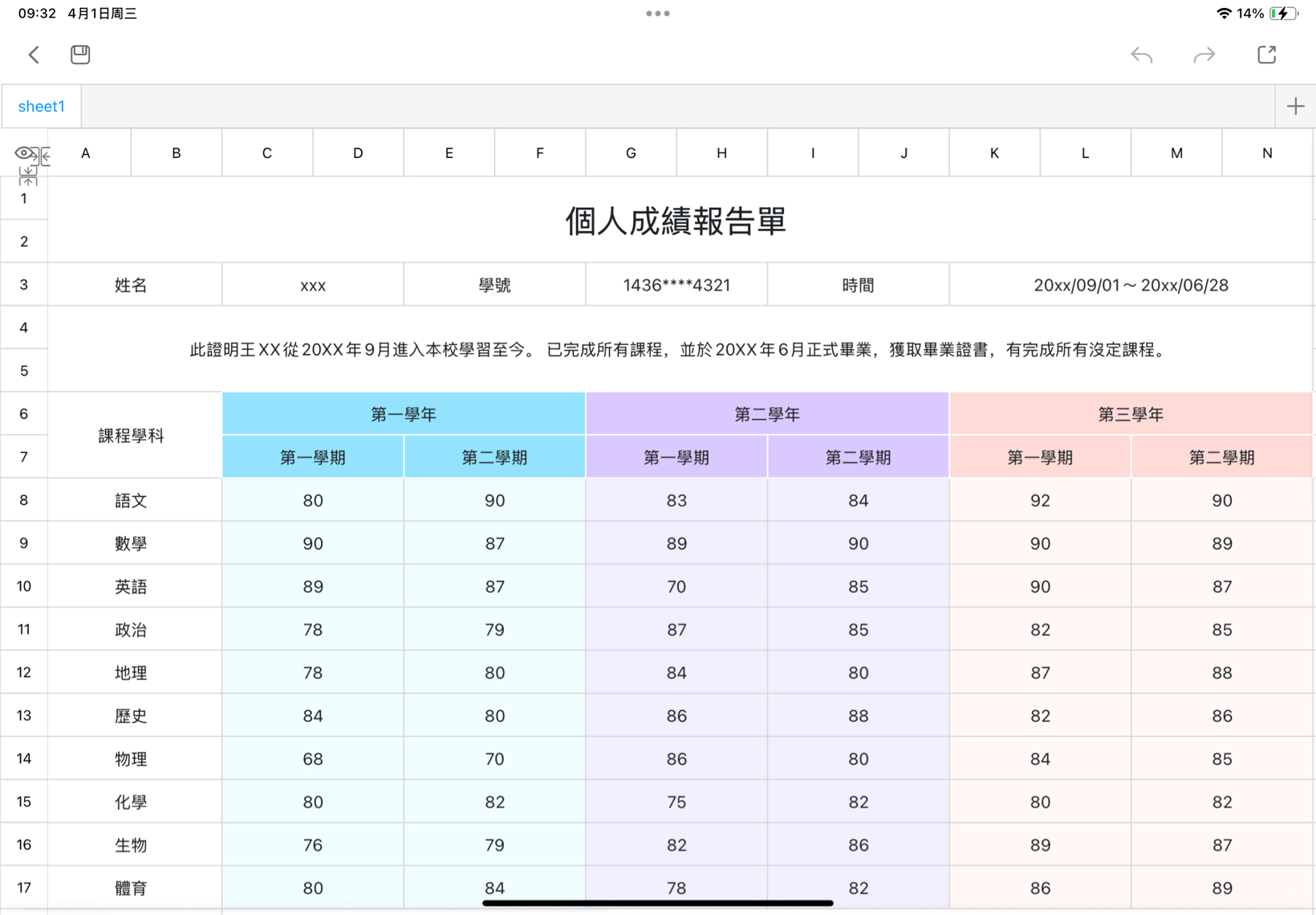Select the 物理 subject cell
1316x915 pixels.
click(x=131, y=758)
